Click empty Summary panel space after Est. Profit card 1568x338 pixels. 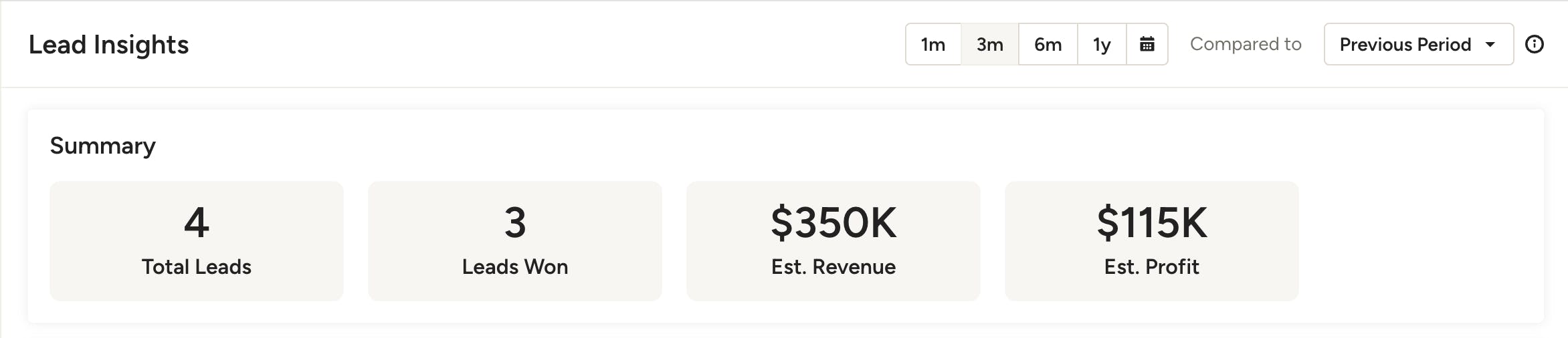tap(1418, 240)
